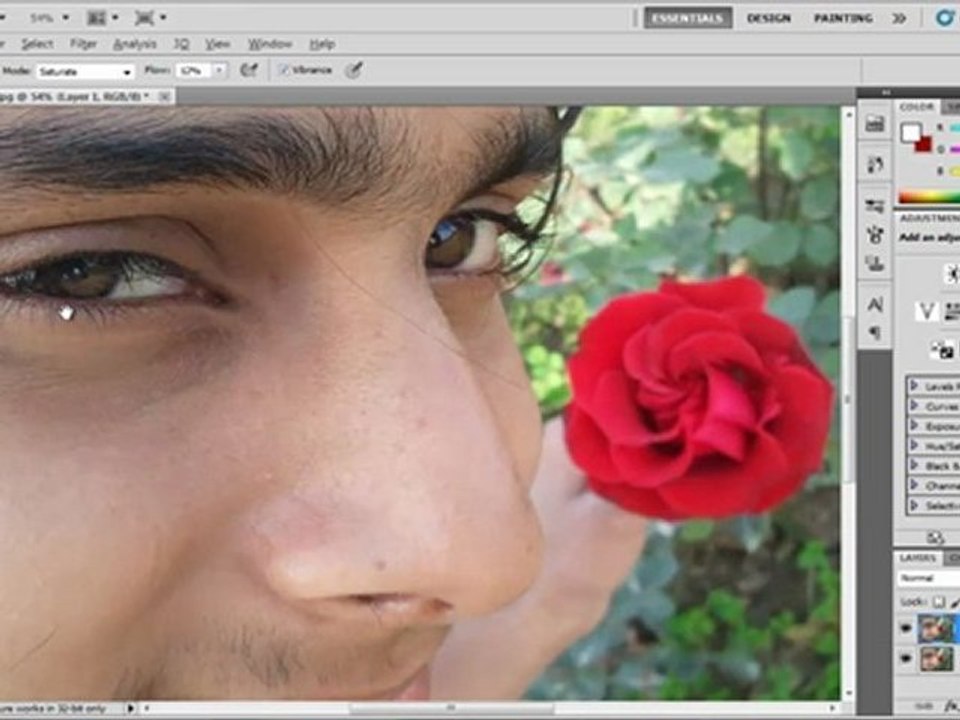This screenshot has width=960, height=720.
Task: Expand the collapsed dock double arrow
Action: coord(885,93)
